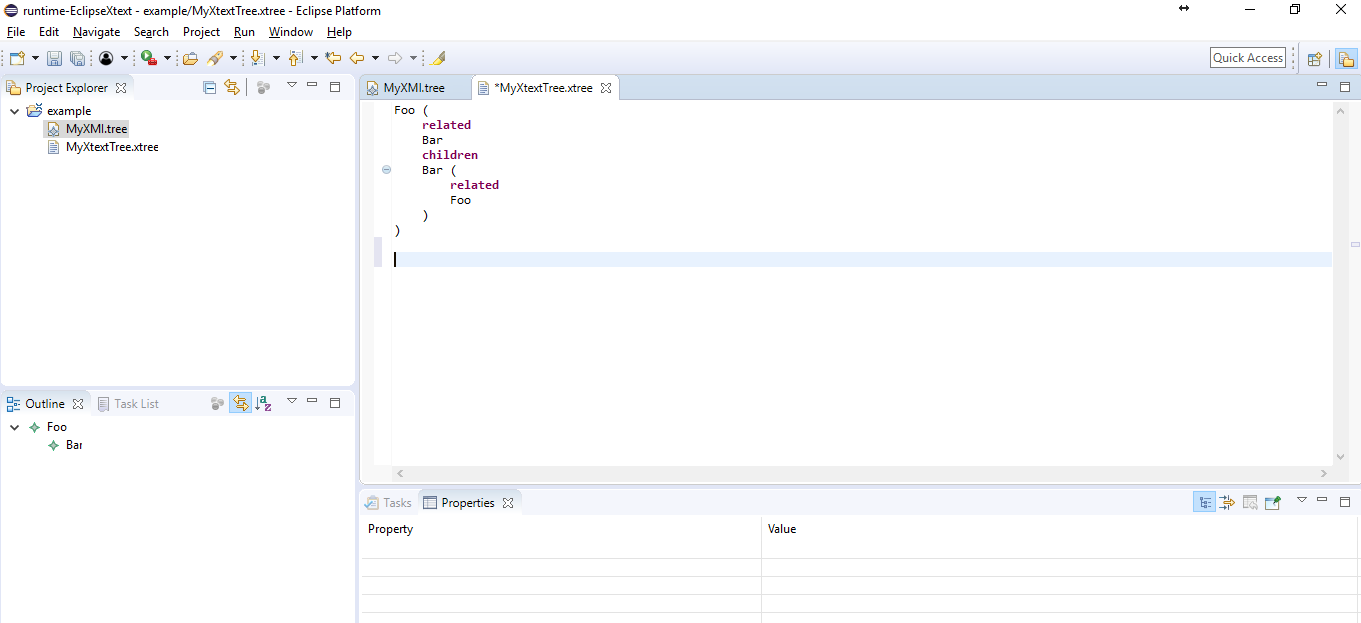Open the File menu
Image resolution: width=1361 pixels, height=623 pixels.
[x=16, y=32]
